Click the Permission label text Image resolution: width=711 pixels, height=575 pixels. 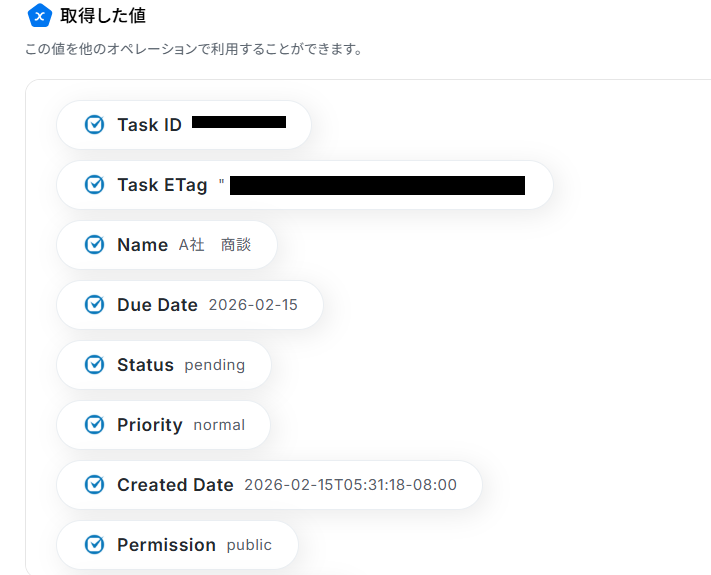coord(166,545)
